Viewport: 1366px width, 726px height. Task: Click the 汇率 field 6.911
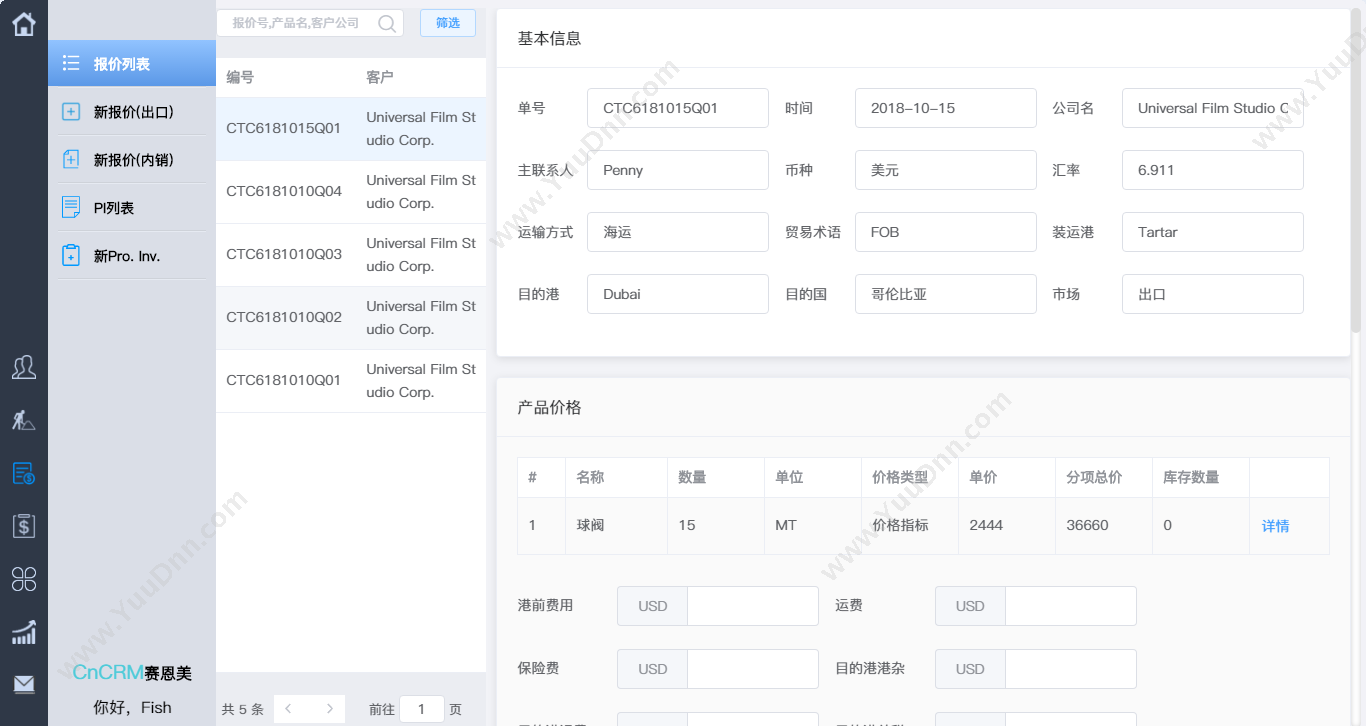click(x=1213, y=170)
